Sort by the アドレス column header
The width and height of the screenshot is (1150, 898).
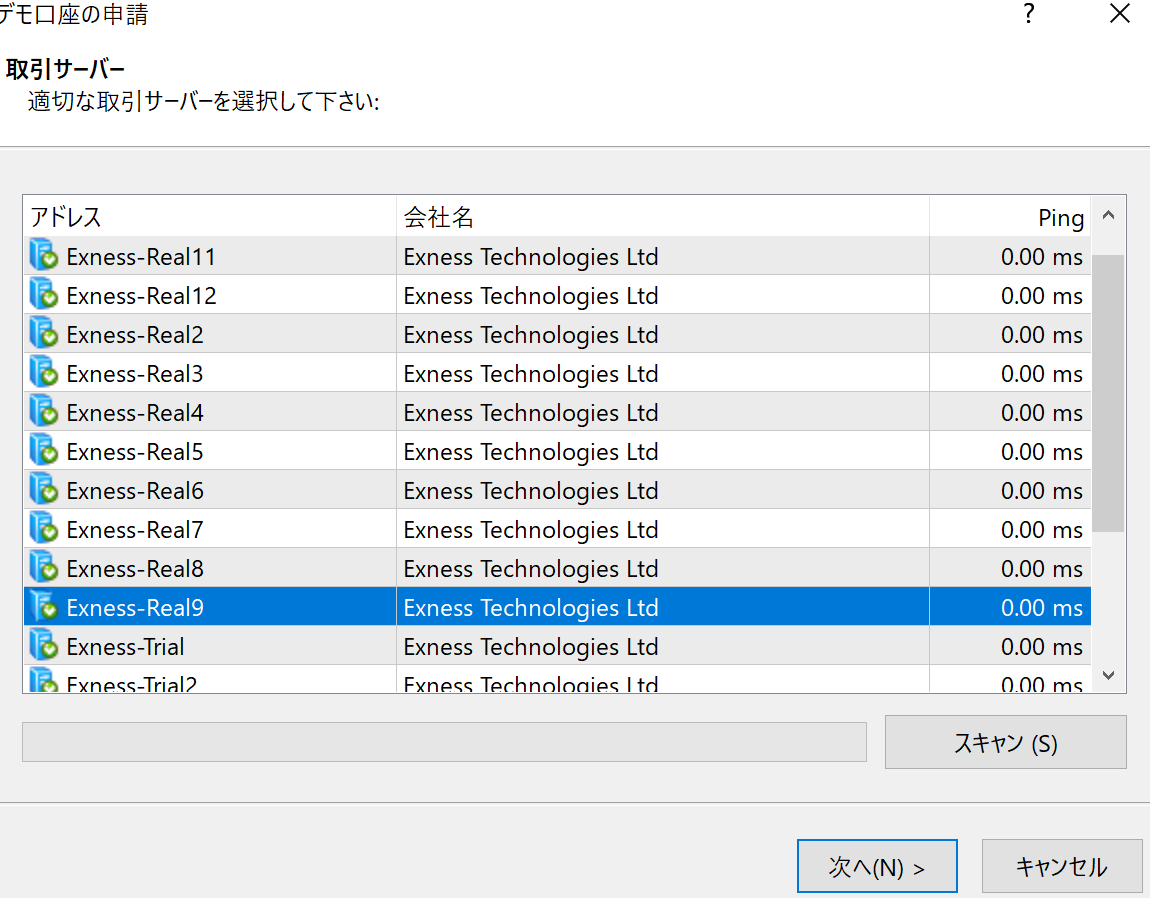[210, 216]
